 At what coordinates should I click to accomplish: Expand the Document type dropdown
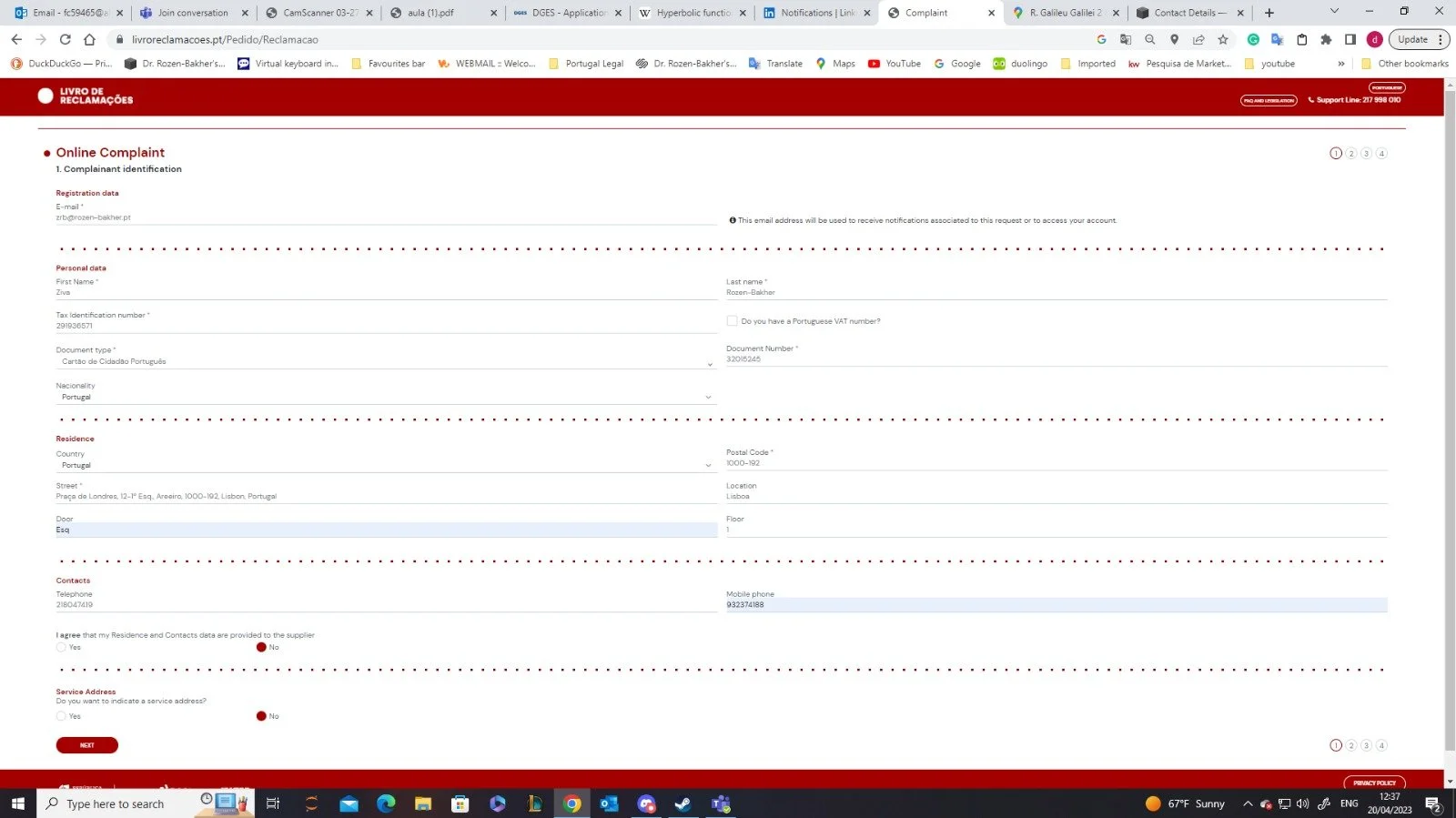[387, 362]
